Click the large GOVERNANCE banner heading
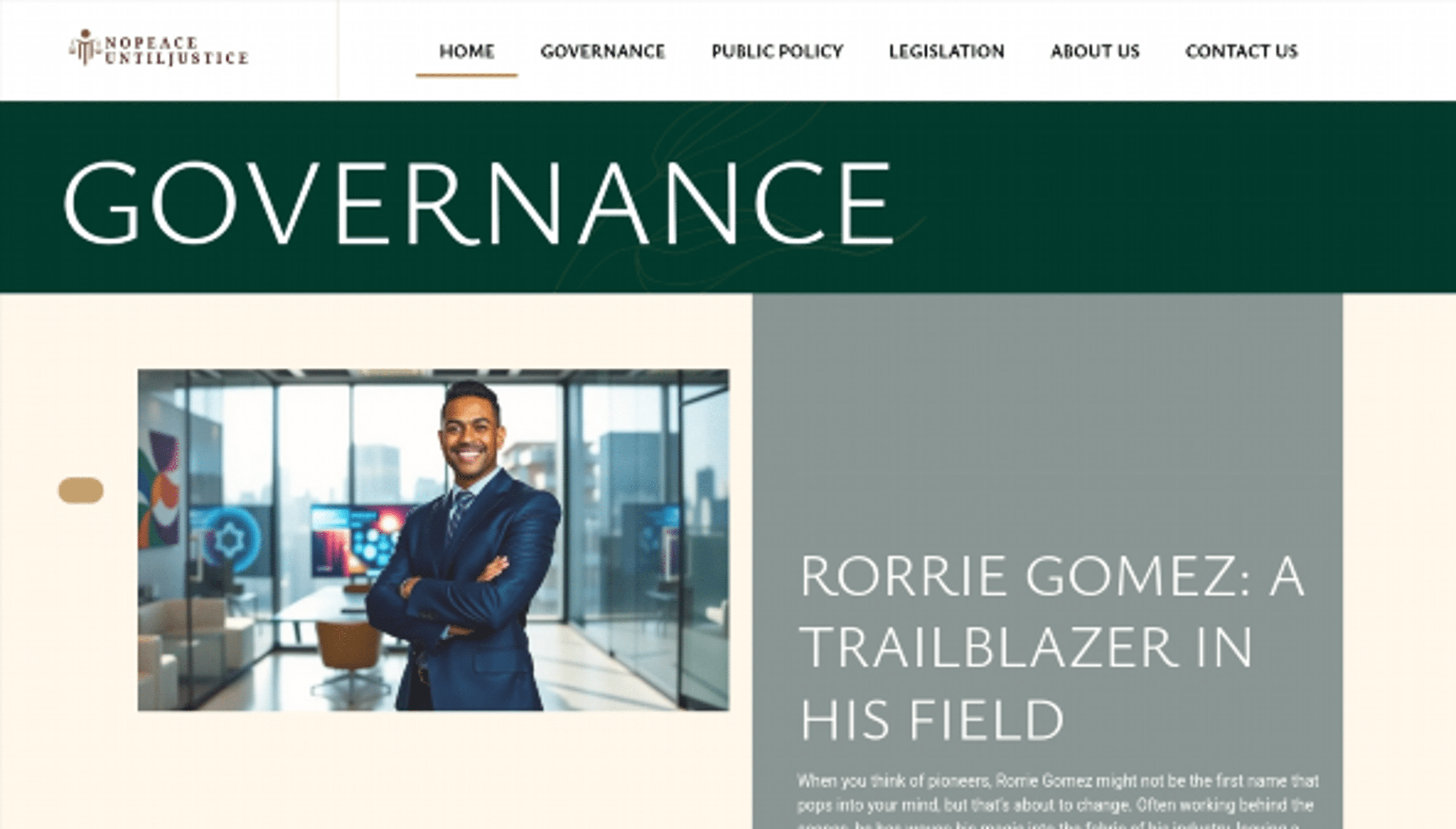Screen dimensions: 1456x829 tap(478, 203)
